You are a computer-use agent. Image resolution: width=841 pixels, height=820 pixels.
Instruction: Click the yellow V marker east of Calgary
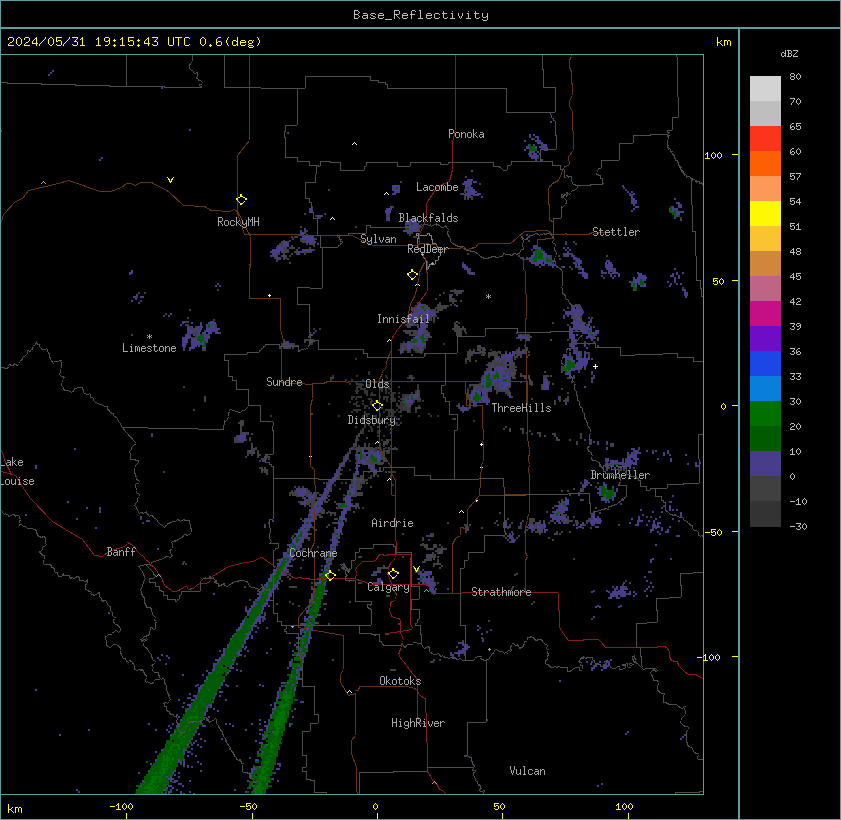(x=416, y=569)
